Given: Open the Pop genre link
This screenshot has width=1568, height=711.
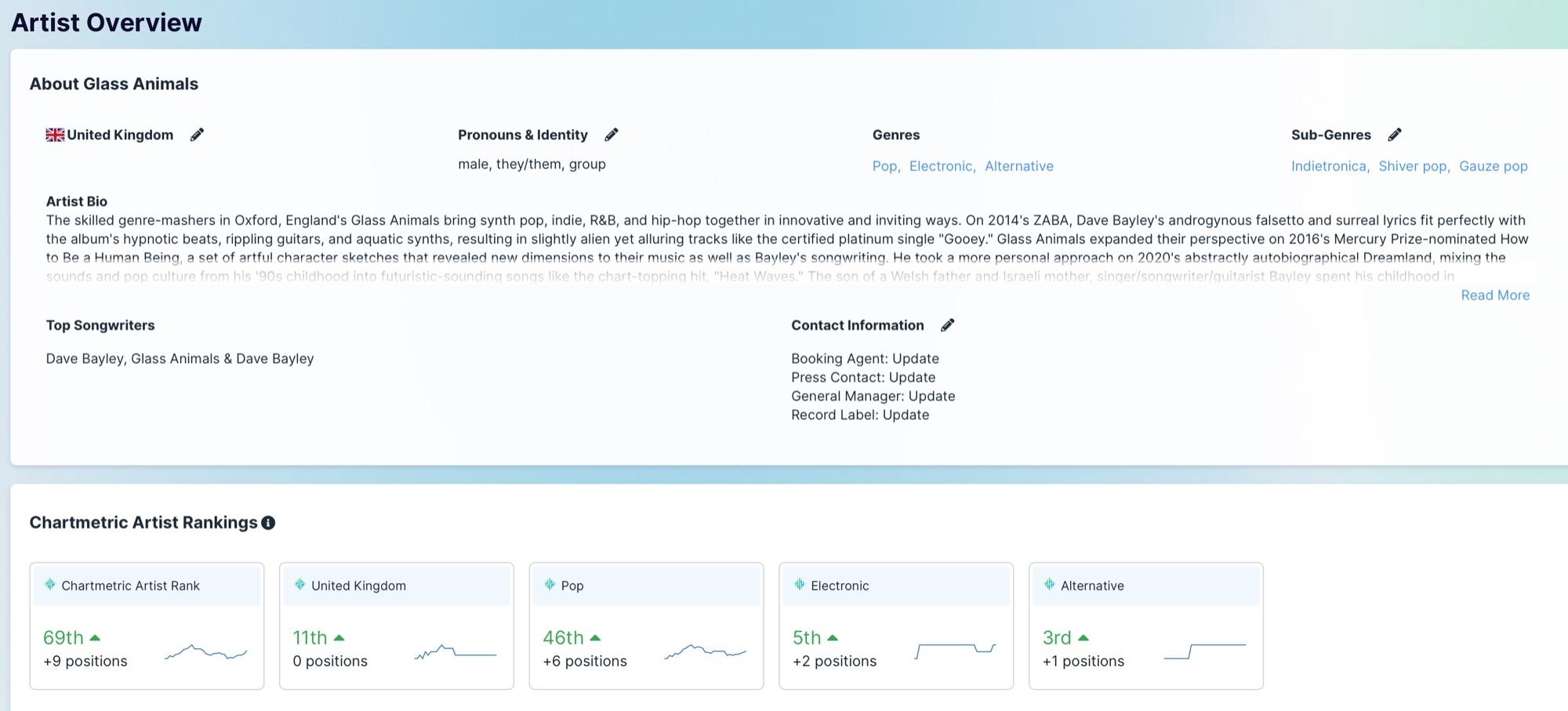Looking at the screenshot, I should pyautogui.click(x=885, y=166).
